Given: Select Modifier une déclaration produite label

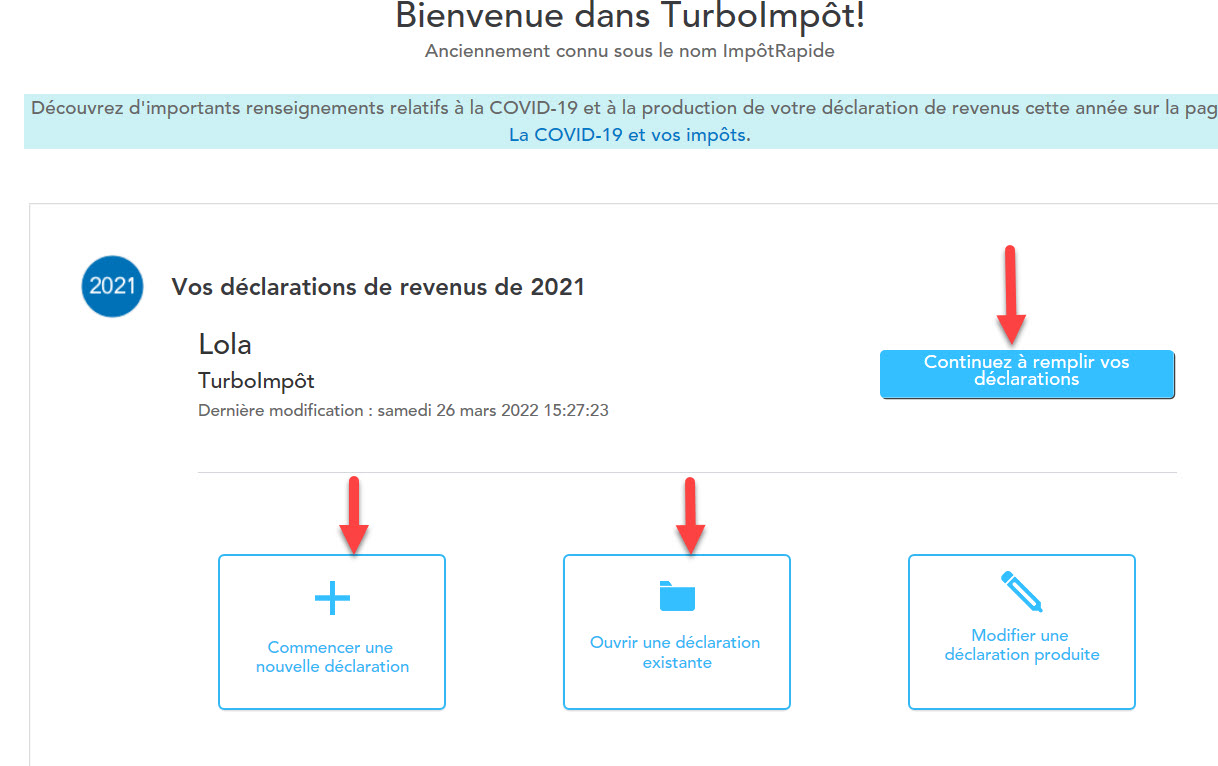Looking at the screenshot, I should pos(1022,645).
